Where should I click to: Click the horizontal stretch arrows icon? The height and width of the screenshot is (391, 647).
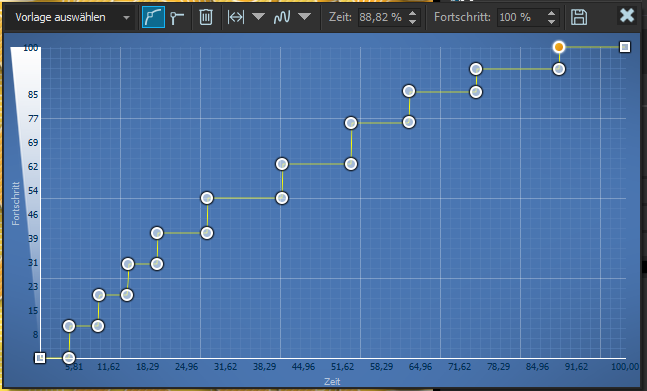(x=236, y=17)
